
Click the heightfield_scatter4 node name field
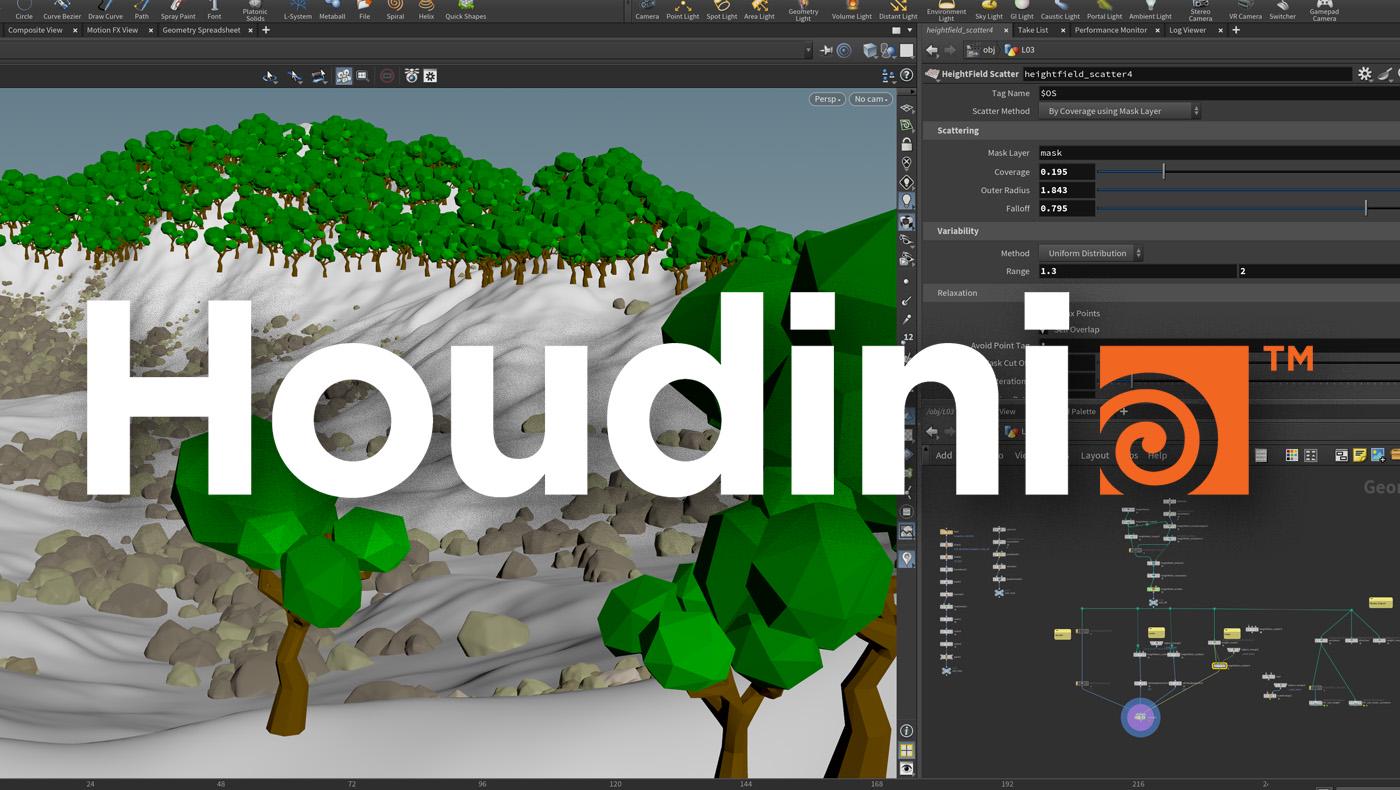coord(1187,74)
